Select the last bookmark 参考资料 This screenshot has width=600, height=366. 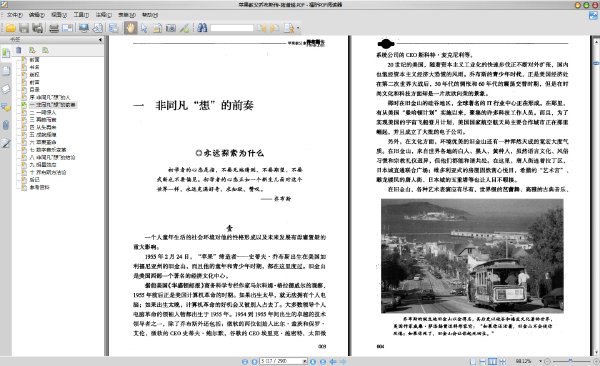39,187
